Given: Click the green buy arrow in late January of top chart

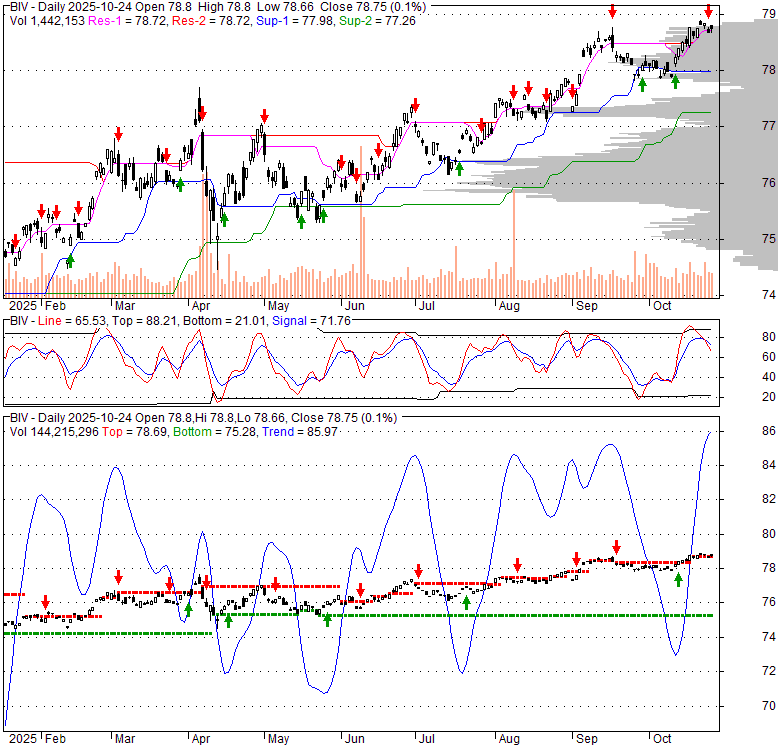Looking at the screenshot, I should pyautogui.click(x=70, y=261).
